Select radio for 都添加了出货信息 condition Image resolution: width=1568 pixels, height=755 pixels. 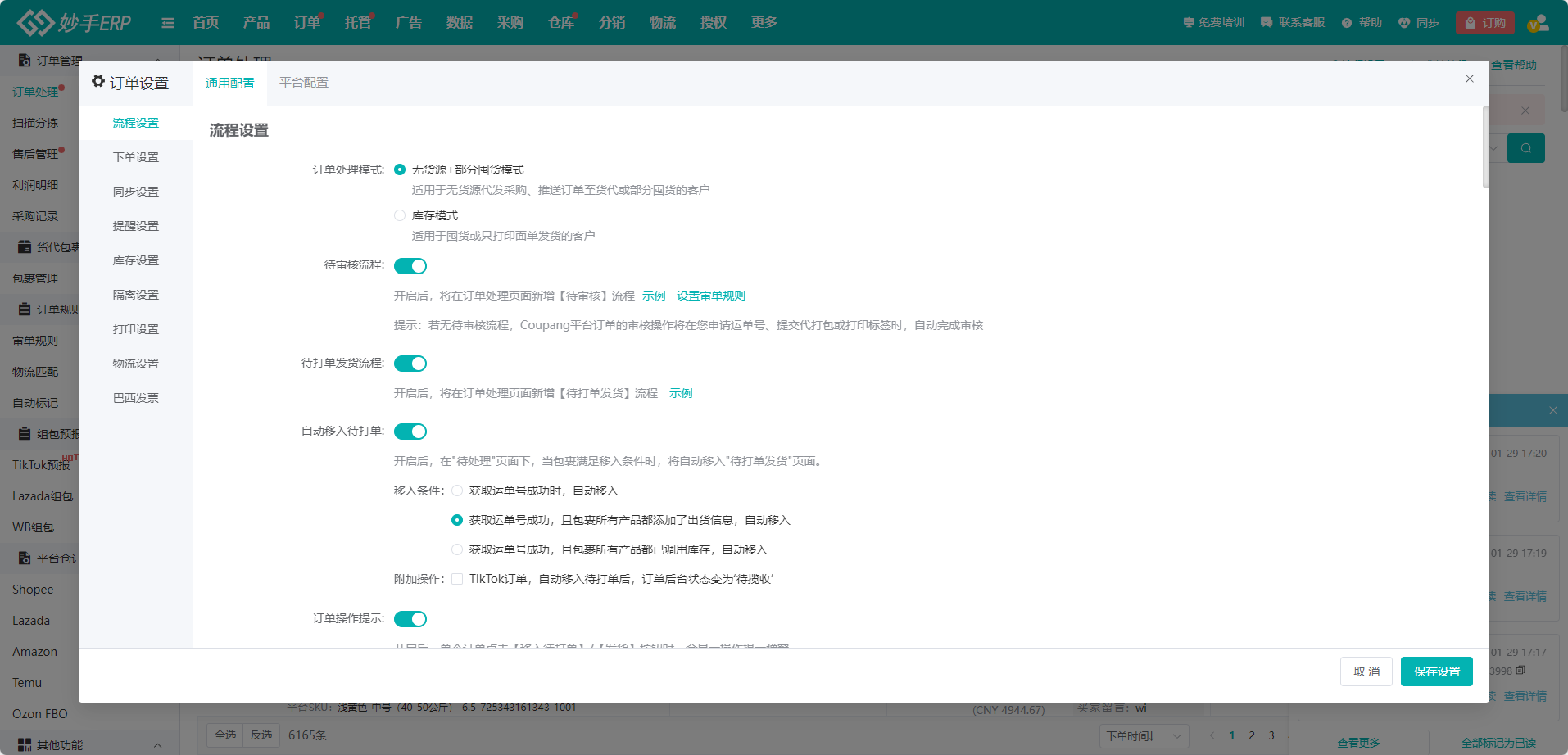tap(457, 520)
